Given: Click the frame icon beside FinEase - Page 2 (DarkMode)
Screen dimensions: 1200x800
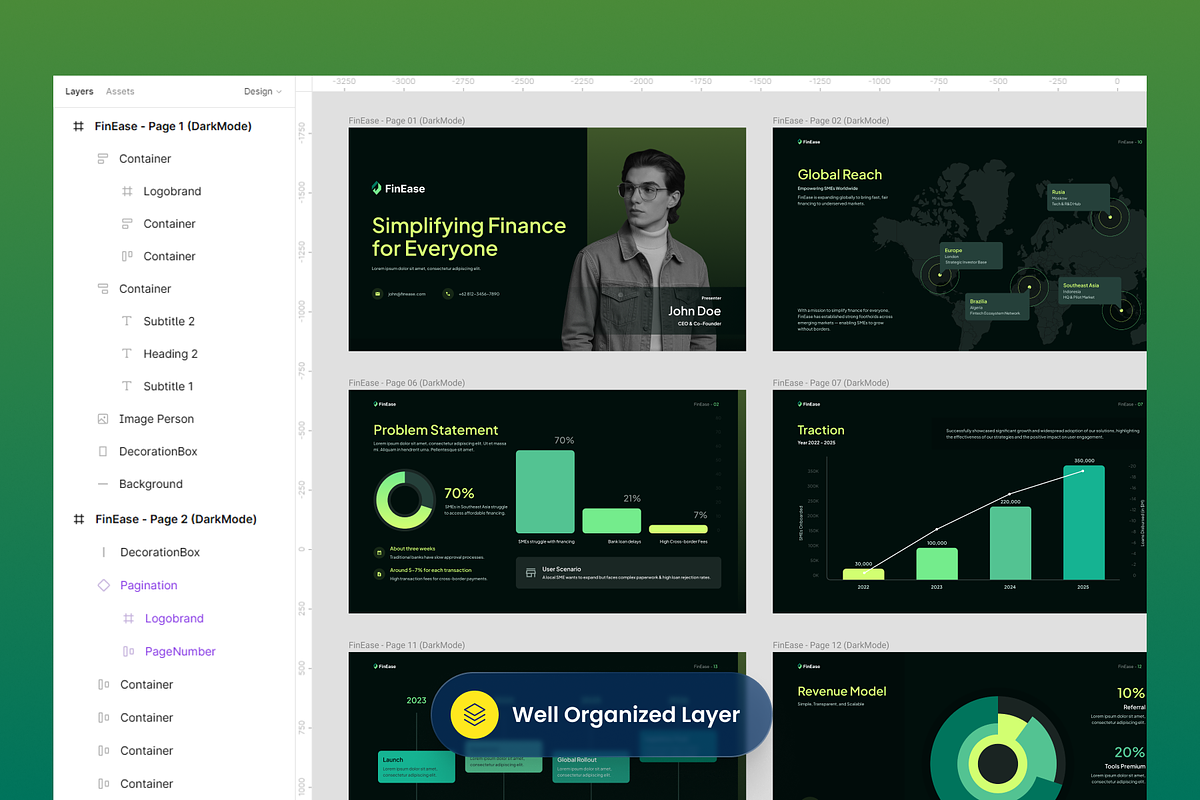Looking at the screenshot, I should click(x=78, y=519).
